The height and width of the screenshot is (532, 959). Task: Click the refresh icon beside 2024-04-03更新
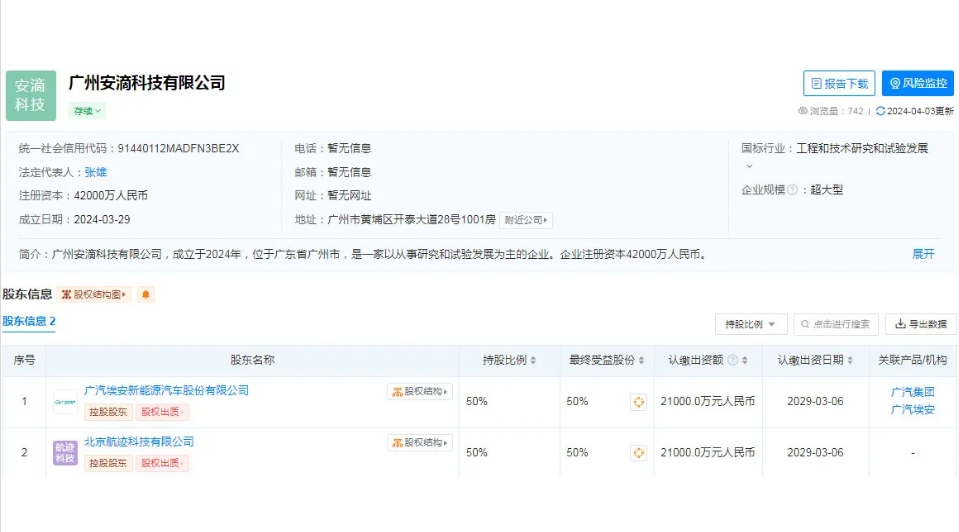pyautogui.click(x=880, y=111)
